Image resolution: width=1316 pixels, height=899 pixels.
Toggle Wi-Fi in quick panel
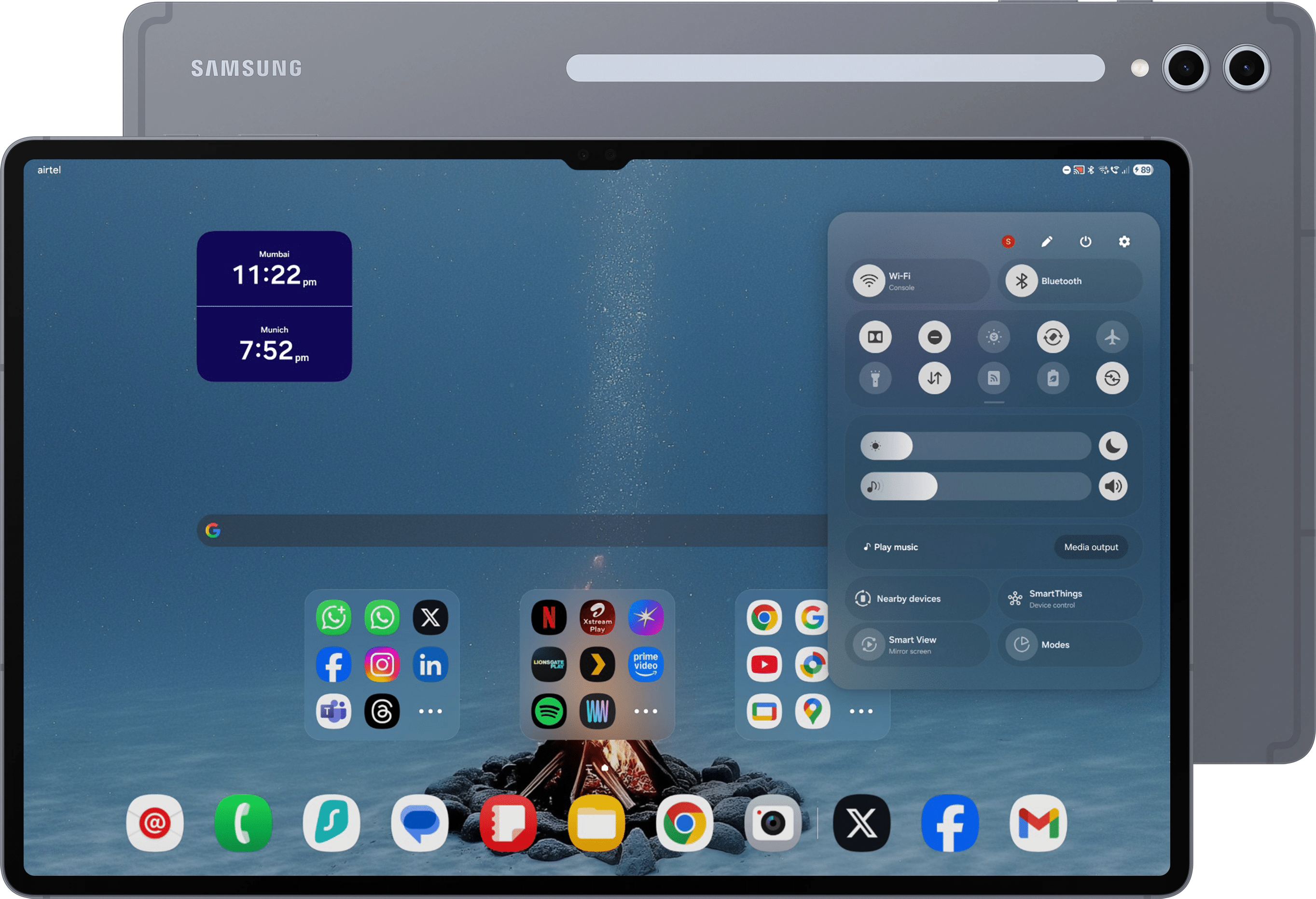(x=869, y=281)
